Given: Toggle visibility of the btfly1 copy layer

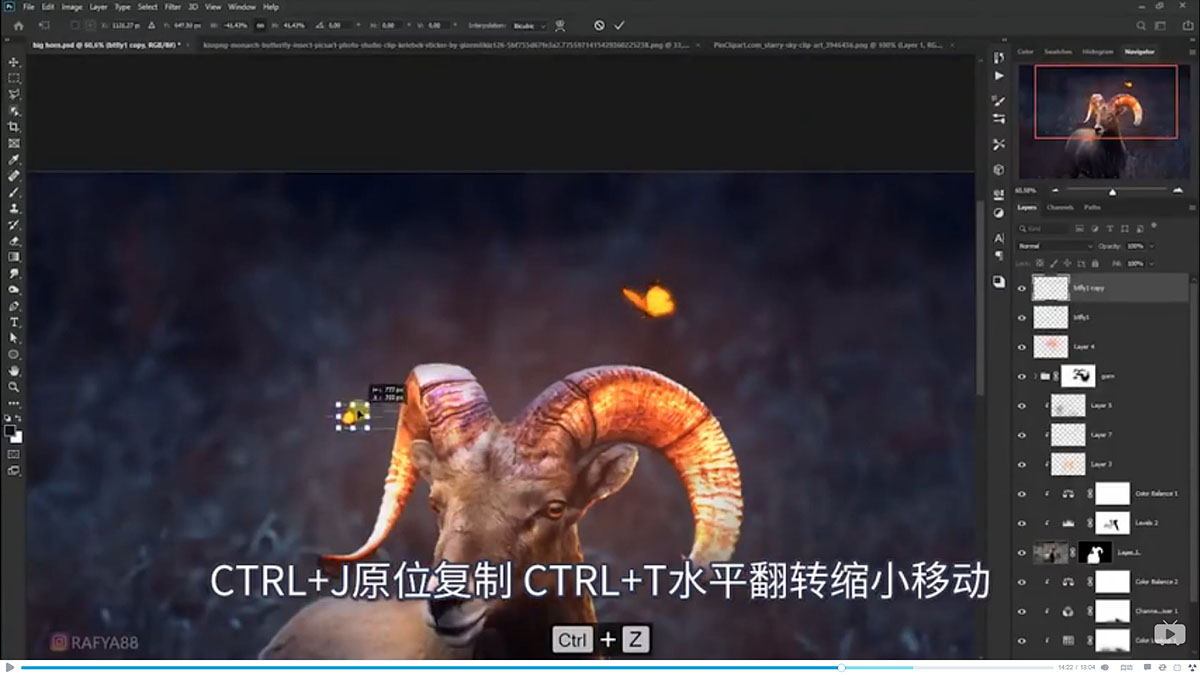Looking at the screenshot, I should pos(1022,288).
